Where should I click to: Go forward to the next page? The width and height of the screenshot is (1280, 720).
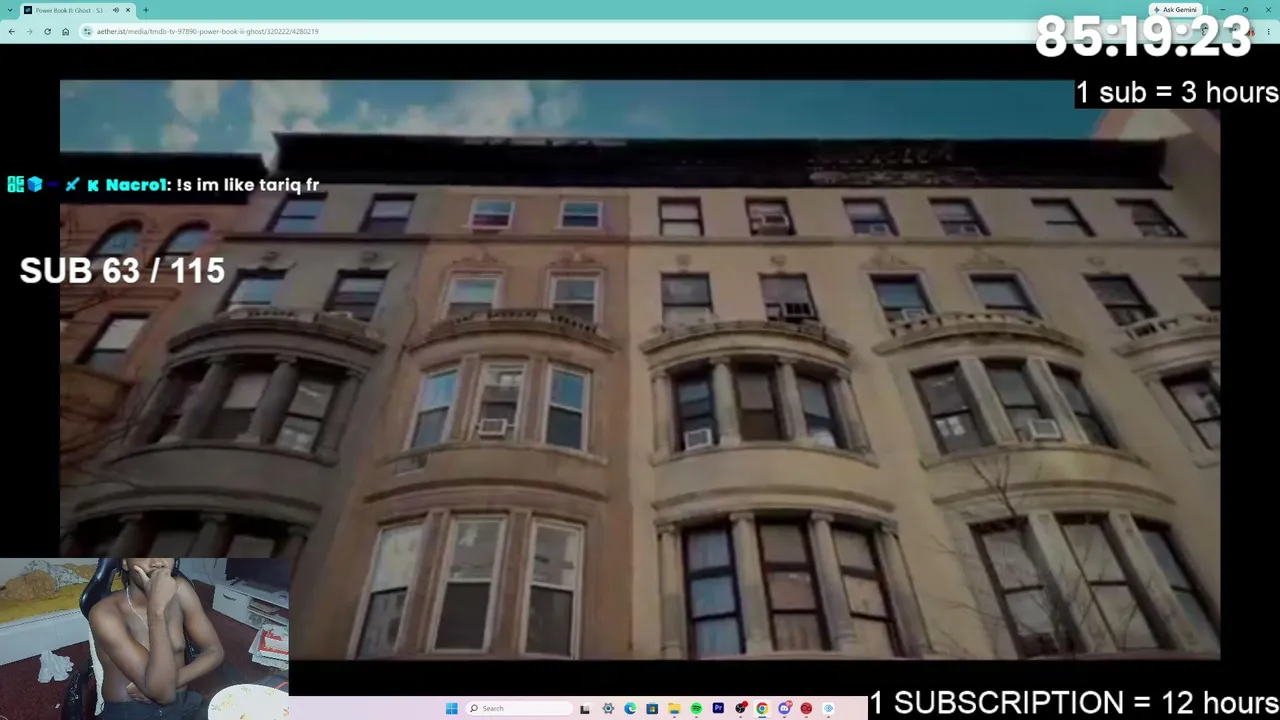click(x=29, y=31)
